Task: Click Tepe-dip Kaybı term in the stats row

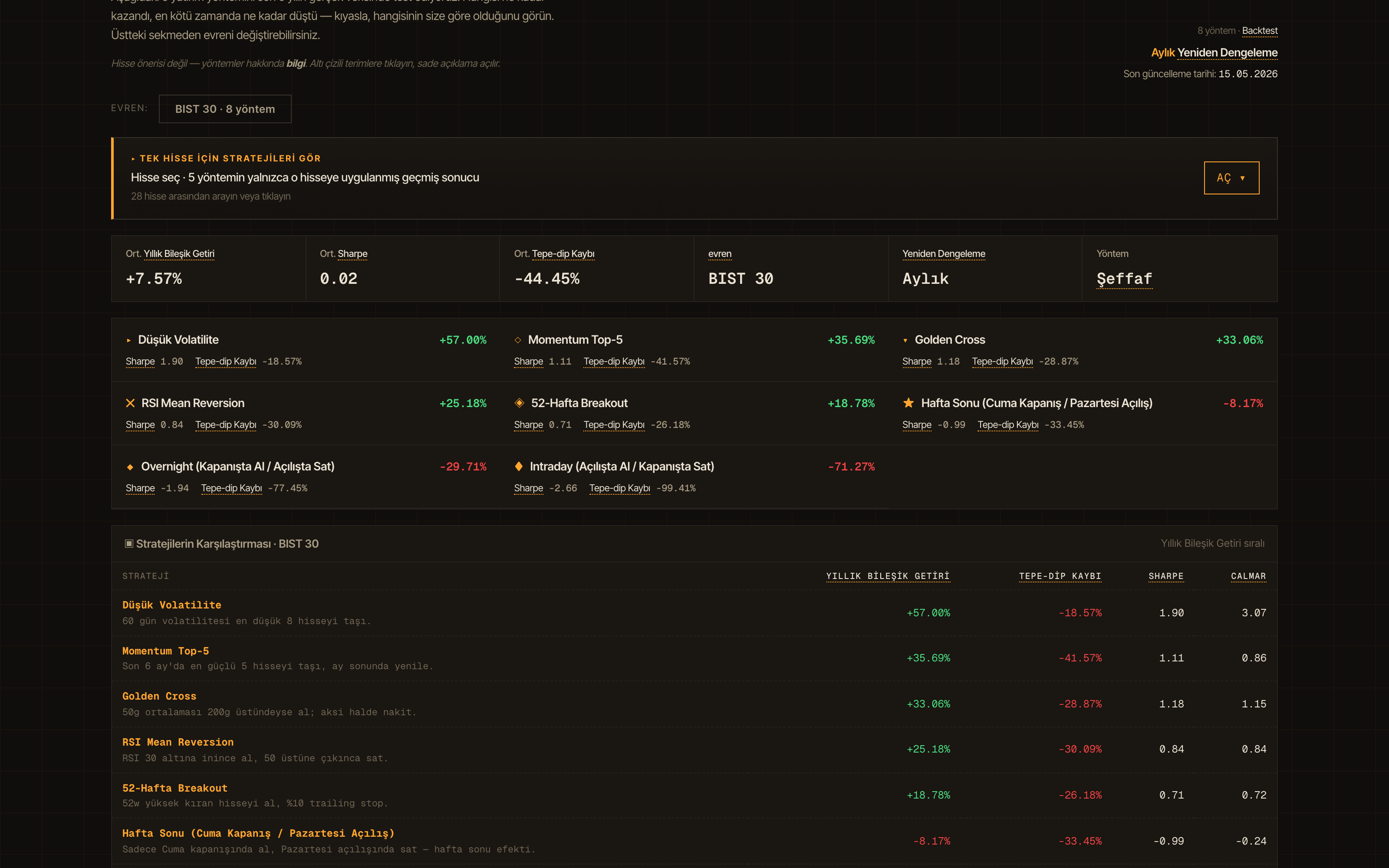Action: (x=563, y=254)
